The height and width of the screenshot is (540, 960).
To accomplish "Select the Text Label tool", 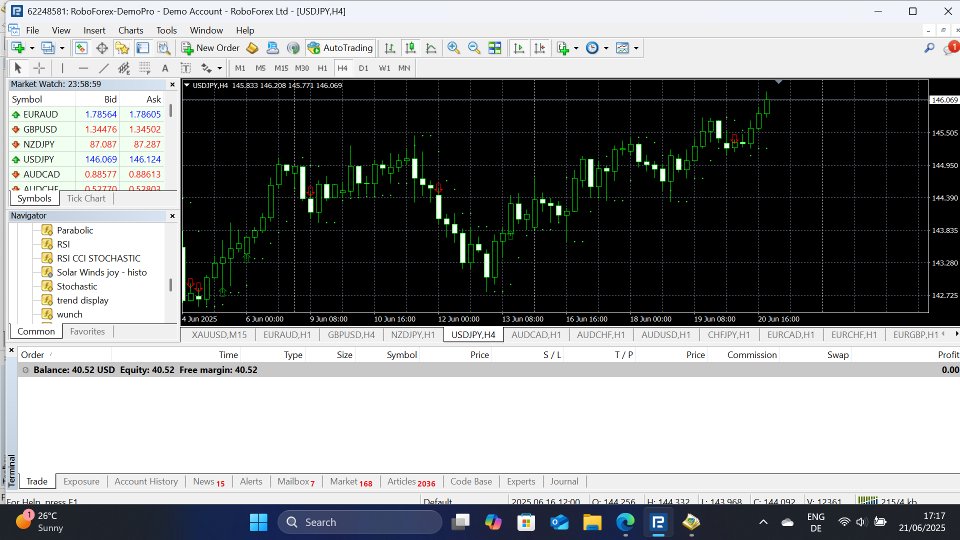I will tap(186, 68).
